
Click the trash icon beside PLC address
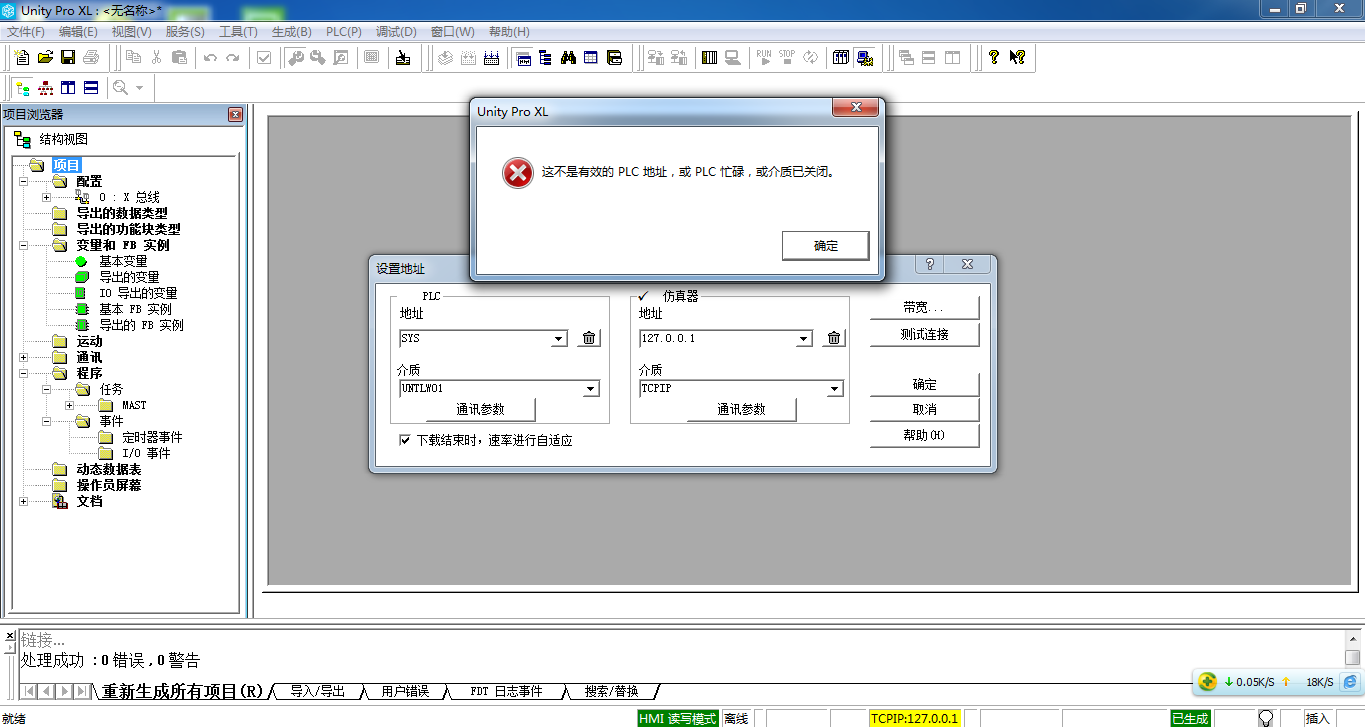point(589,338)
